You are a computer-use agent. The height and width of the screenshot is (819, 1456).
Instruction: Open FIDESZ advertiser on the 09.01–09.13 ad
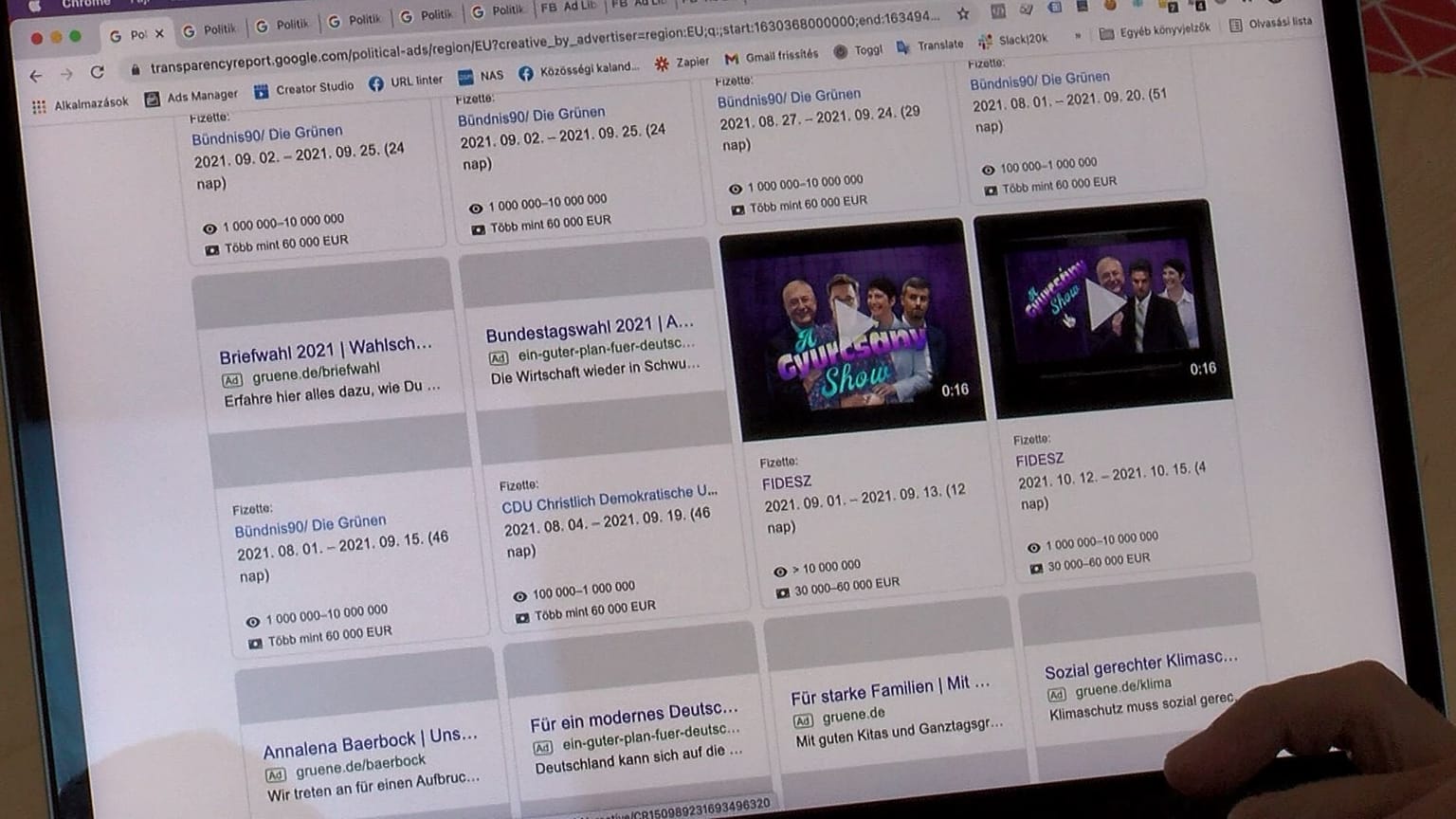[x=787, y=482]
